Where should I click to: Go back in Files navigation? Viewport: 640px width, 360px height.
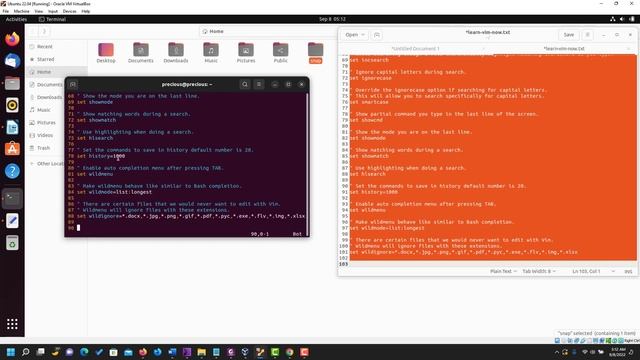33,31
